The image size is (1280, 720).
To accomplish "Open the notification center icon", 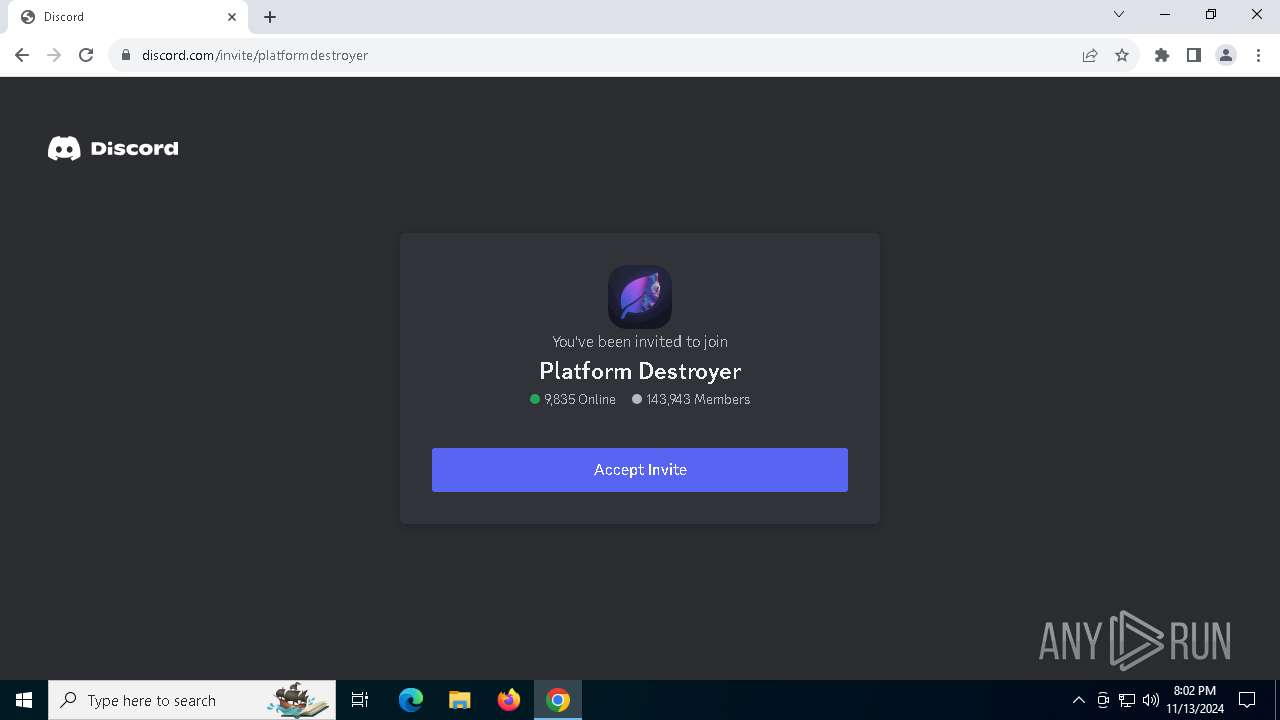I will pyautogui.click(x=1247, y=700).
